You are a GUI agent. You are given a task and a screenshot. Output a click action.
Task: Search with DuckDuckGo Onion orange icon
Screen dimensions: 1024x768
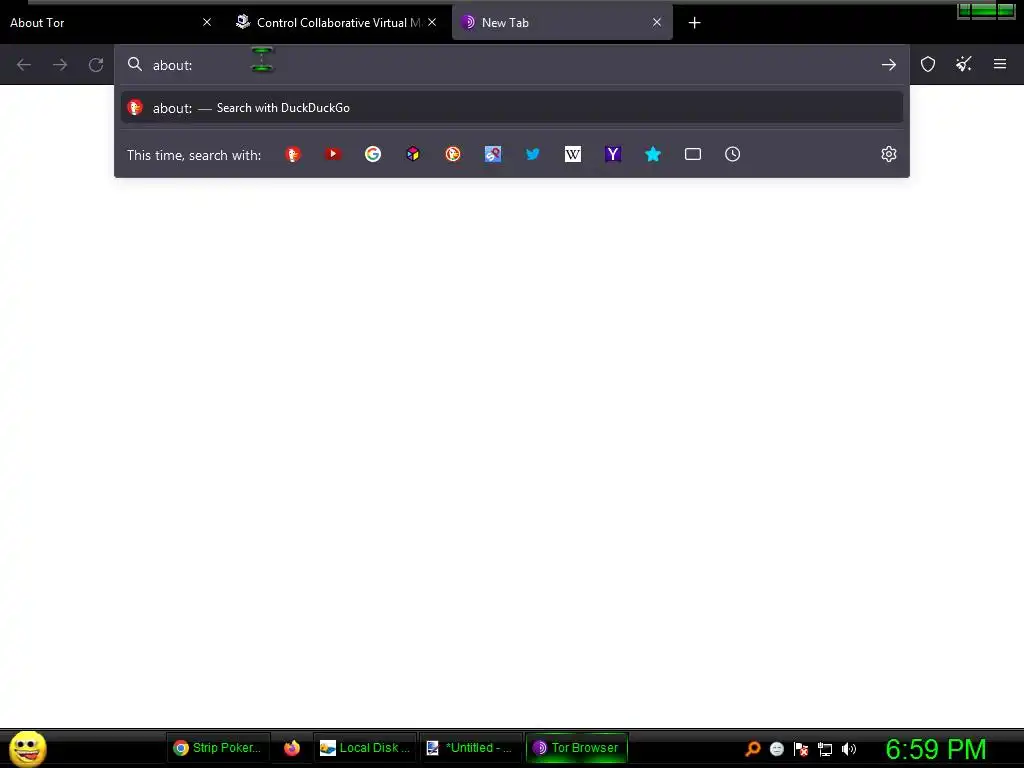[453, 154]
